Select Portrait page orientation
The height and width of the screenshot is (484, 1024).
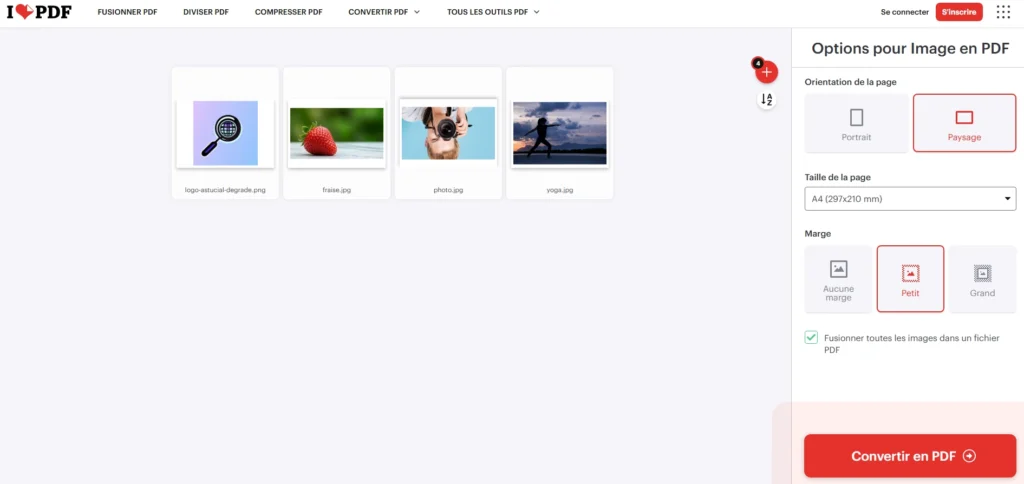pyautogui.click(x=856, y=123)
